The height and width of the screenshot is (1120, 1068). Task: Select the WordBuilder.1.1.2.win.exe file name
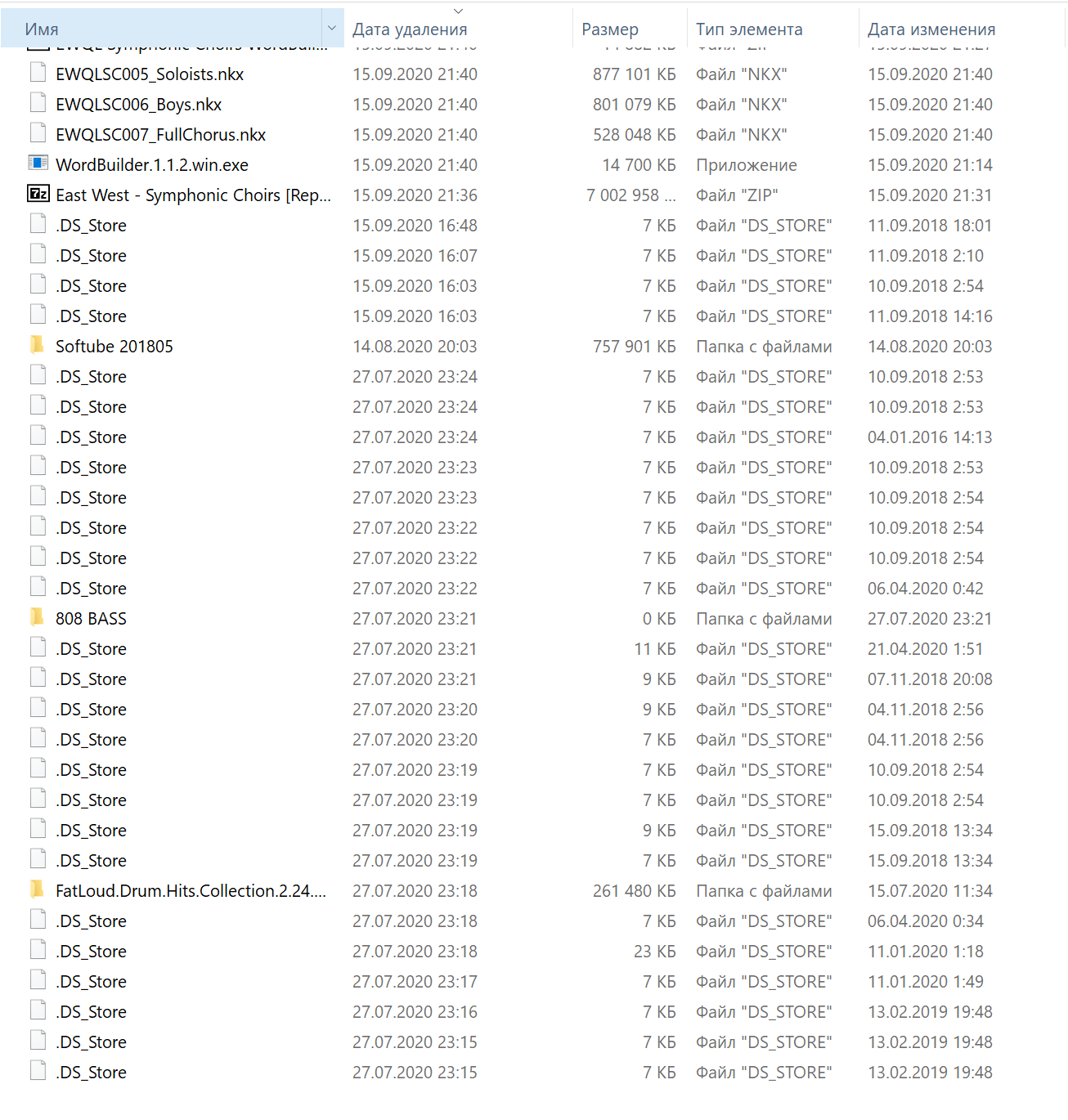pos(152,165)
